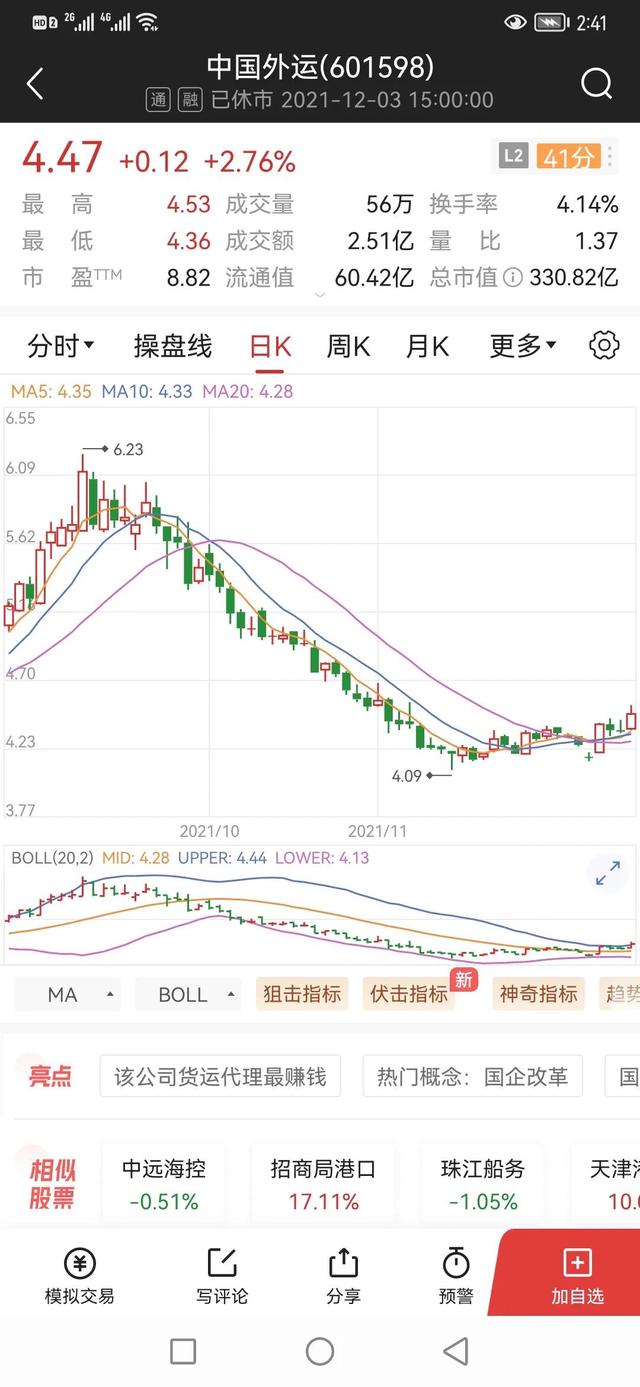Image resolution: width=640 pixels, height=1387 pixels.
Task: Switch to the 周K tab
Action: (x=349, y=346)
